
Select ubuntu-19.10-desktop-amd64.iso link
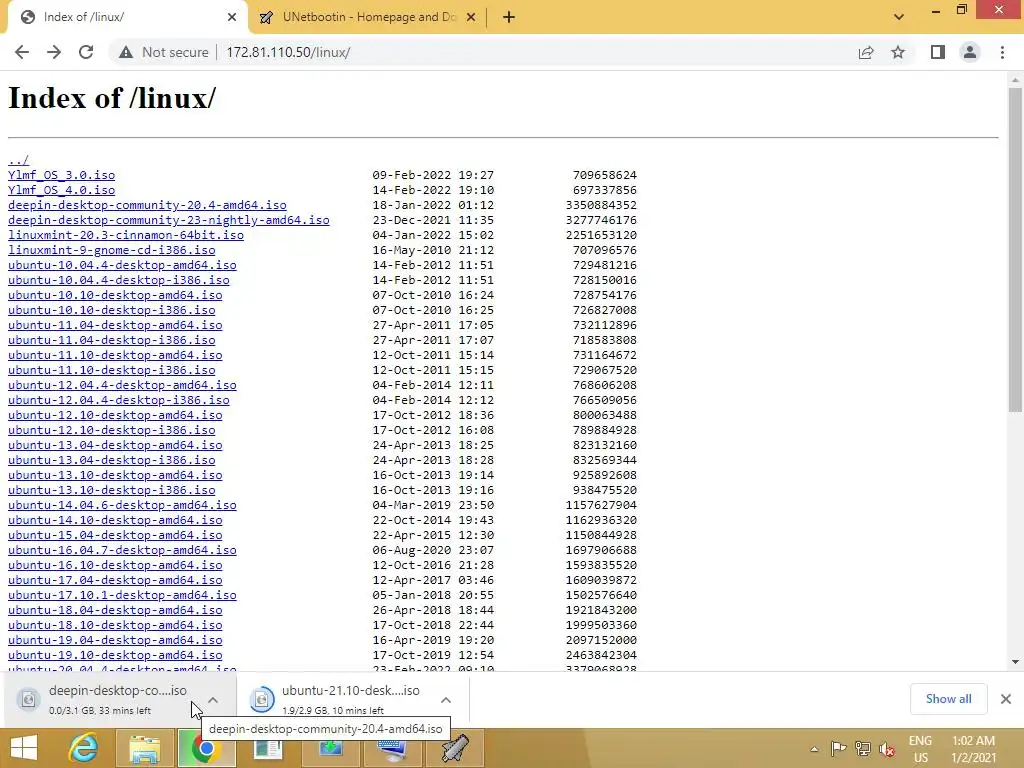(x=115, y=656)
